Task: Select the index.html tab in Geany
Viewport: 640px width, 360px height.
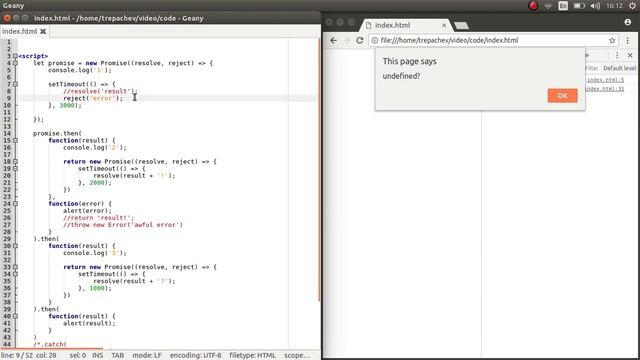Action: [20, 31]
